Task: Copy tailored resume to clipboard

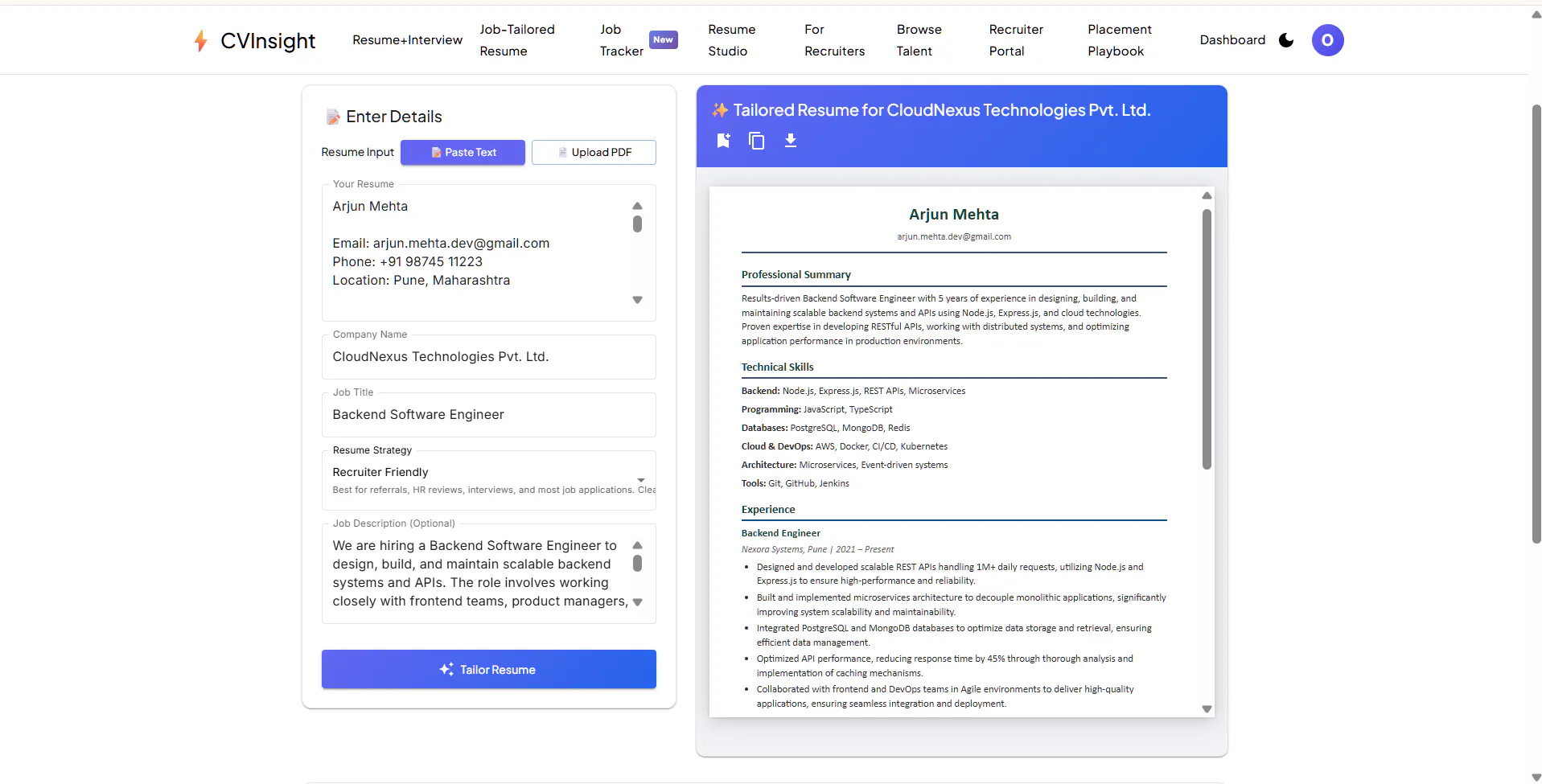Action: [756, 141]
